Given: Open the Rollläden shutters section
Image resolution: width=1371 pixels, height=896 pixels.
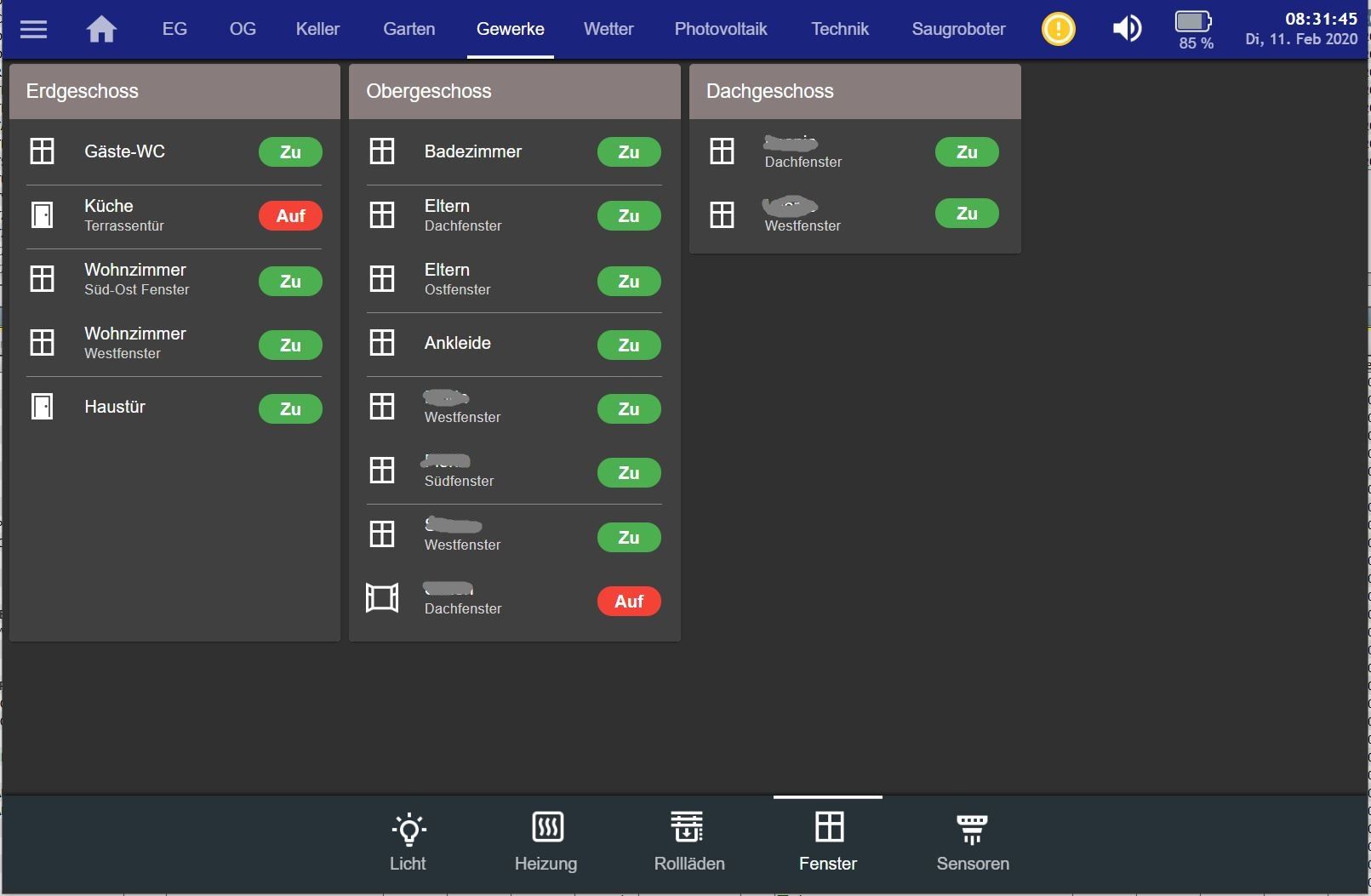Looking at the screenshot, I should point(689,842).
